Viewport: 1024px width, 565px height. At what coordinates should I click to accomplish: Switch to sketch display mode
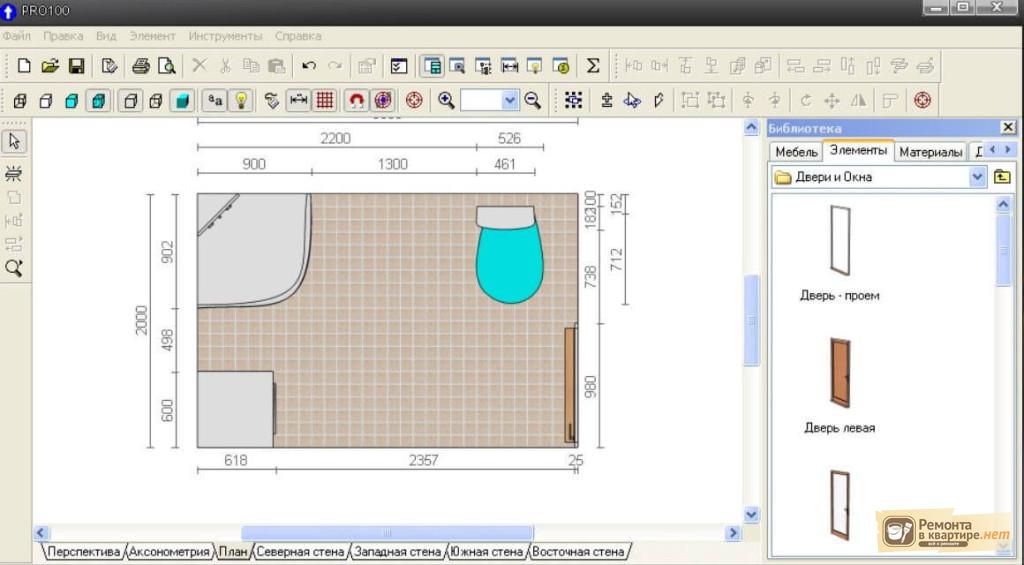[x=46, y=101]
